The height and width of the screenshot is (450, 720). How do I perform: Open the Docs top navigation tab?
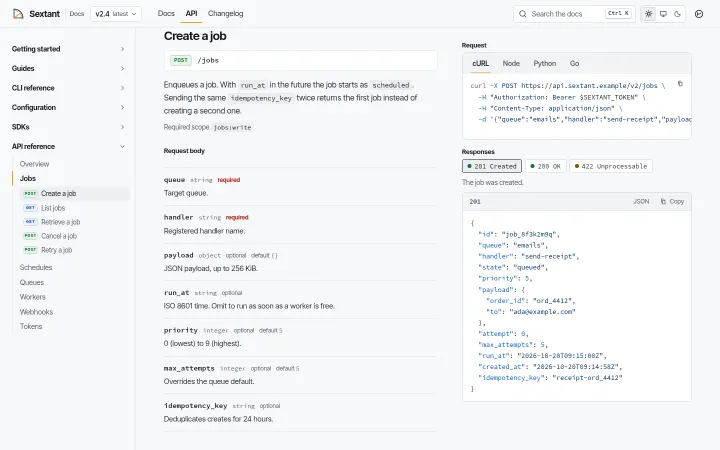[166, 14]
